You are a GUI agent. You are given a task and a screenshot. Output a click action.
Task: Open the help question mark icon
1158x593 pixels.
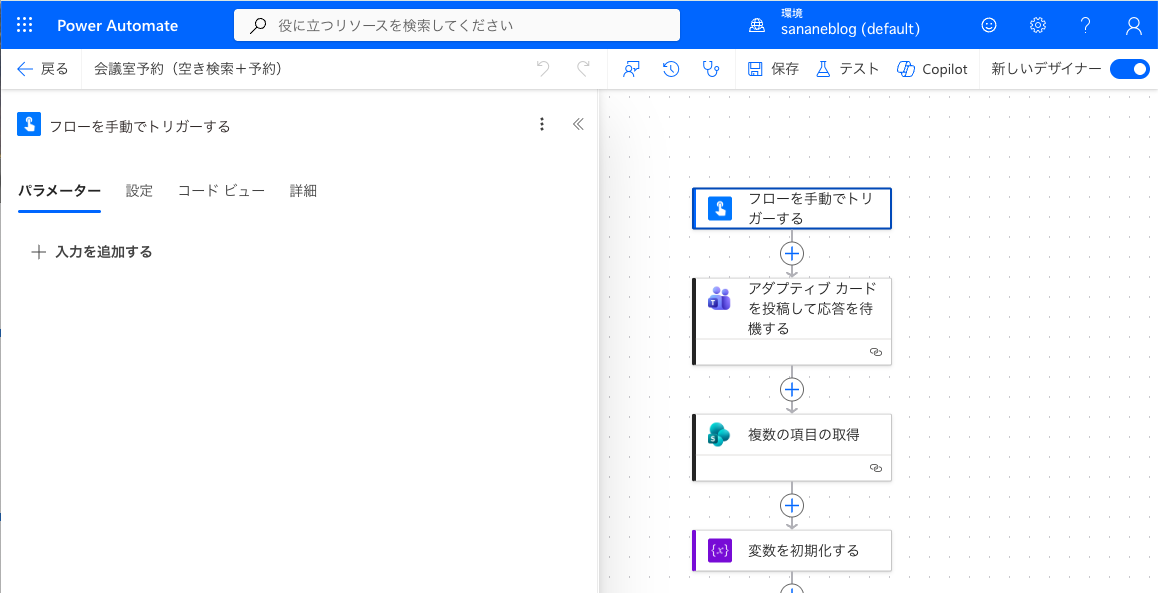[x=1086, y=25]
